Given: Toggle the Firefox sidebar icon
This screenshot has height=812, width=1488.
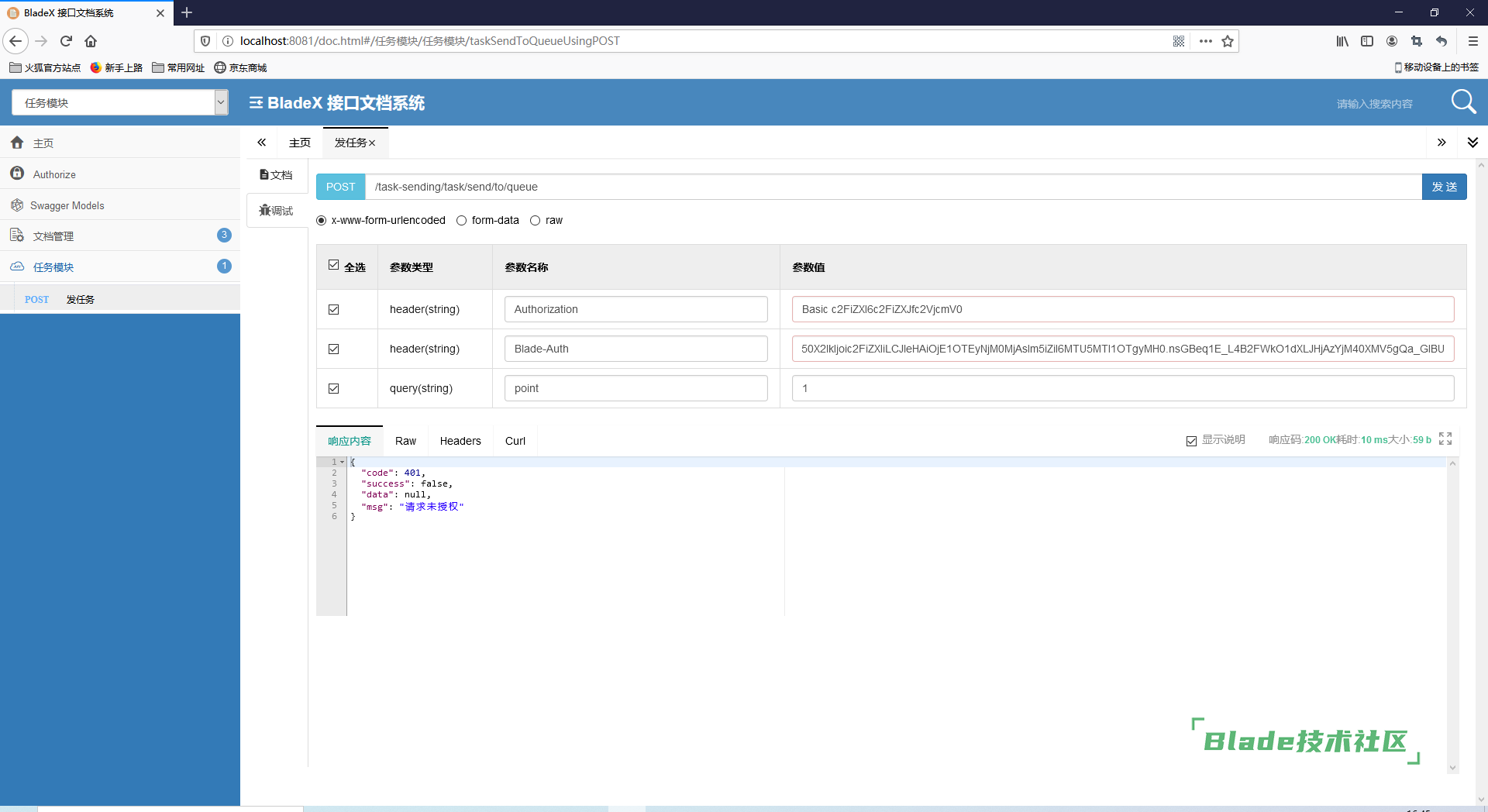Looking at the screenshot, I should click(1367, 41).
